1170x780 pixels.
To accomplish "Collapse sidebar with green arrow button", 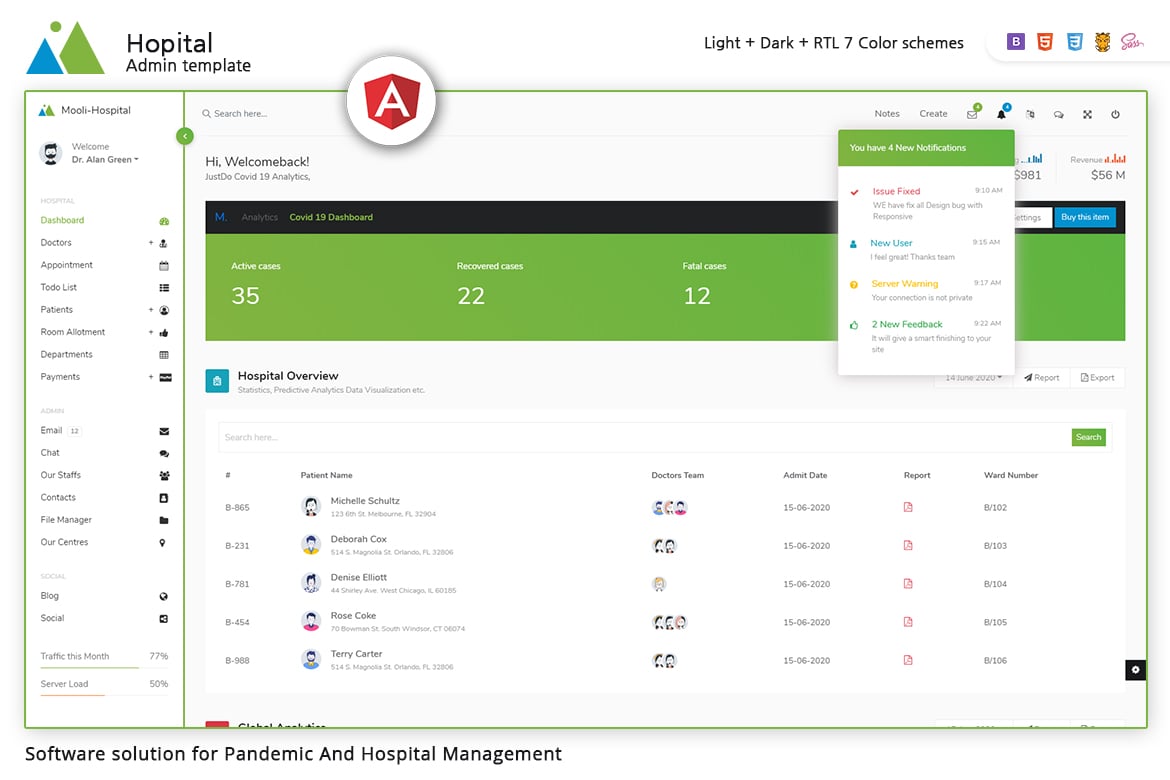I will point(185,136).
